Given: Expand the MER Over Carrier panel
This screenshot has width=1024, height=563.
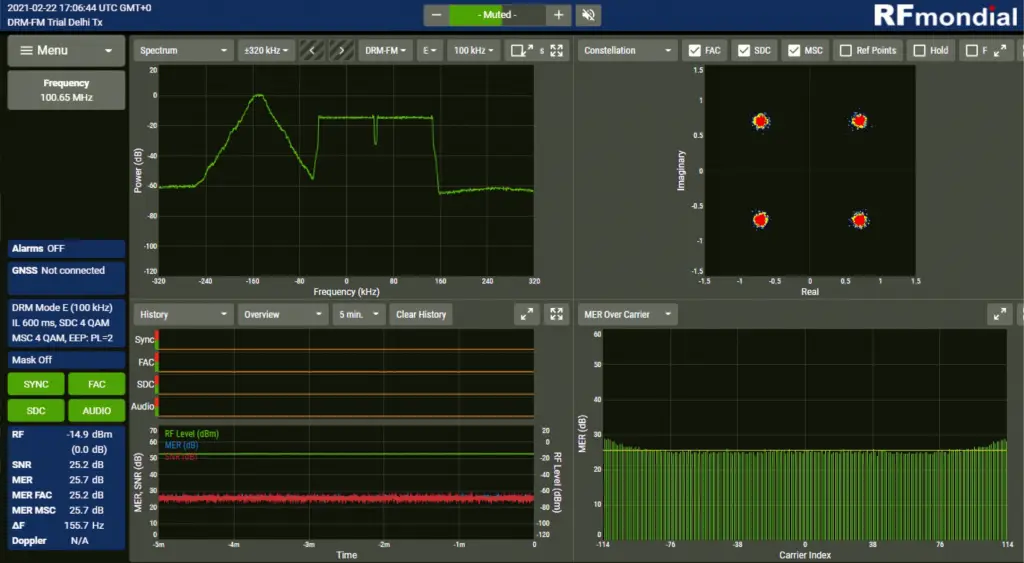Looking at the screenshot, I should 999,314.
